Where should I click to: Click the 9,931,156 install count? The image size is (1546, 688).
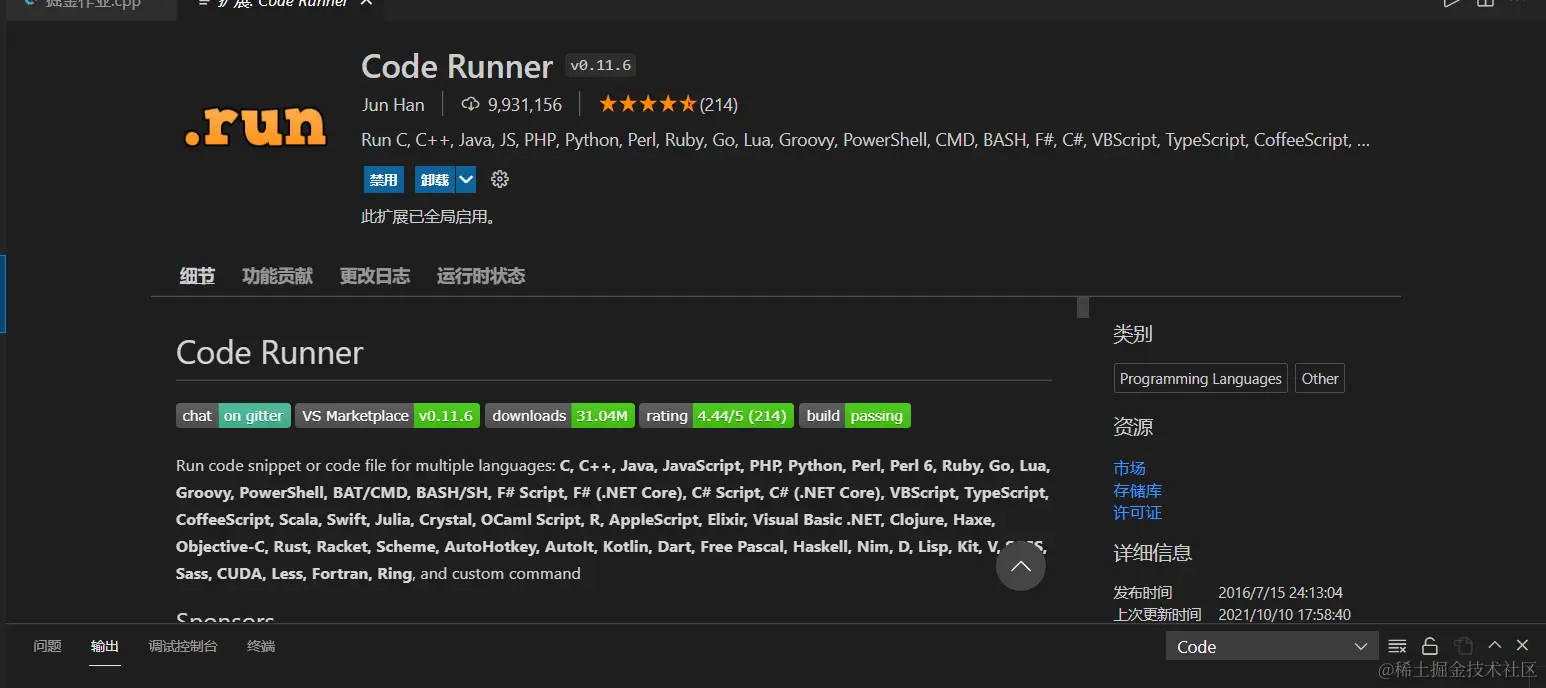(x=525, y=104)
